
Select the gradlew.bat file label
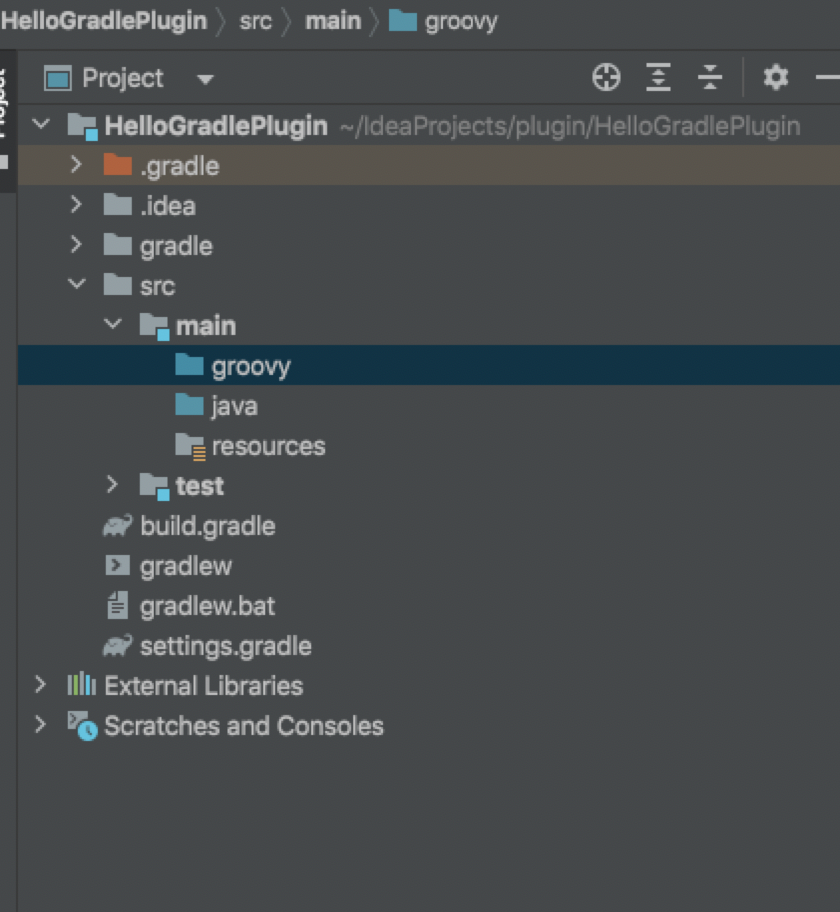(x=207, y=607)
